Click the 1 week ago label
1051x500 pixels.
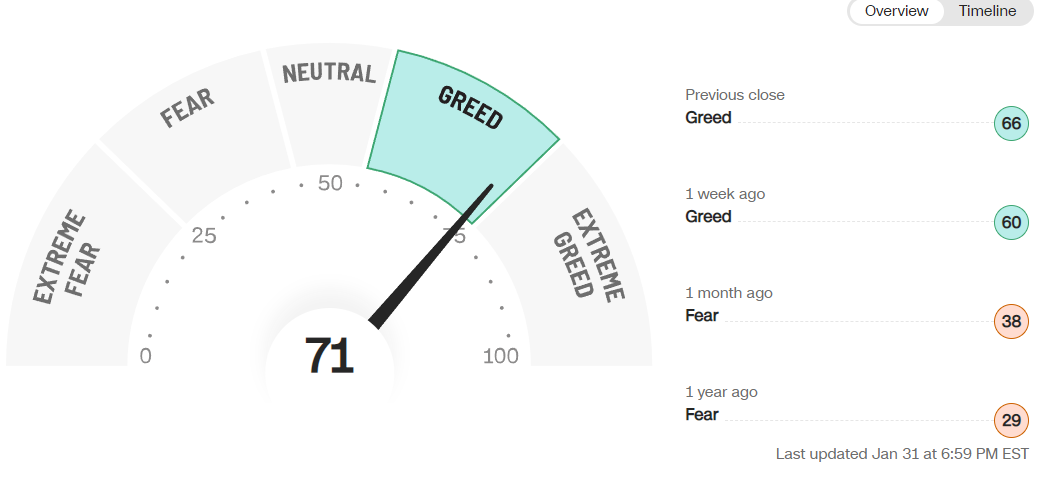click(725, 194)
